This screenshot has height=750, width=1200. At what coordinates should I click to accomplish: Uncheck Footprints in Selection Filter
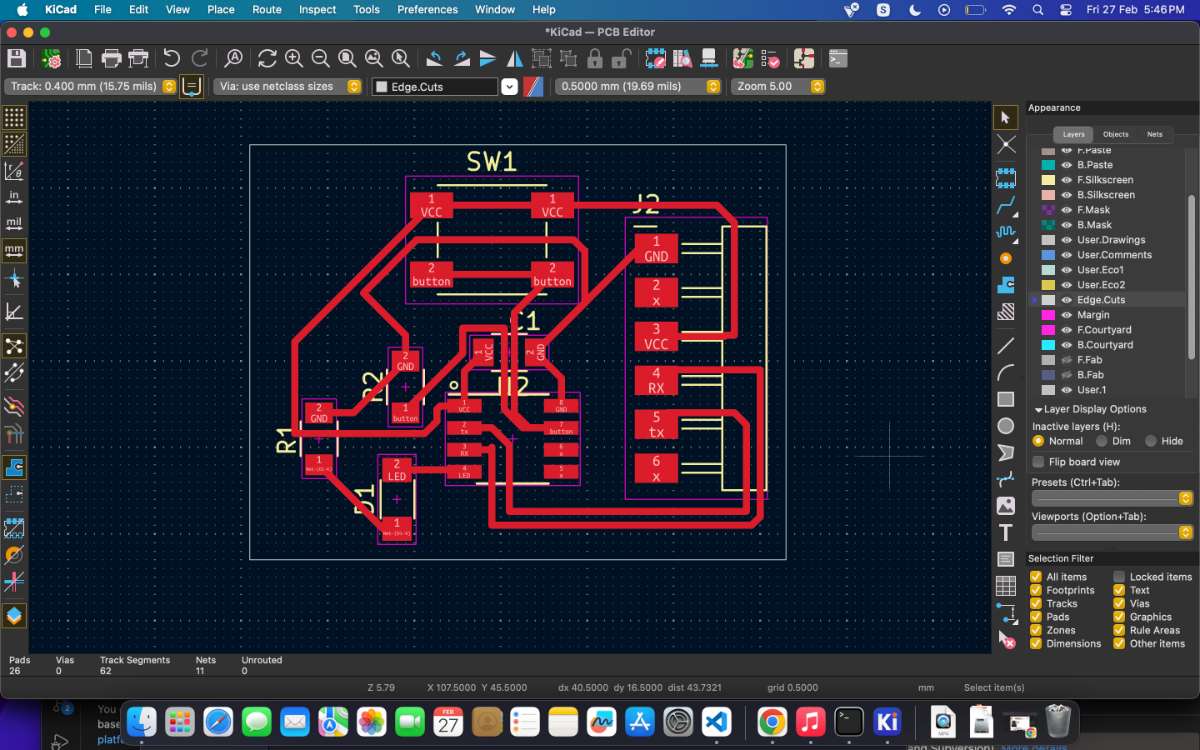pos(1037,590)
